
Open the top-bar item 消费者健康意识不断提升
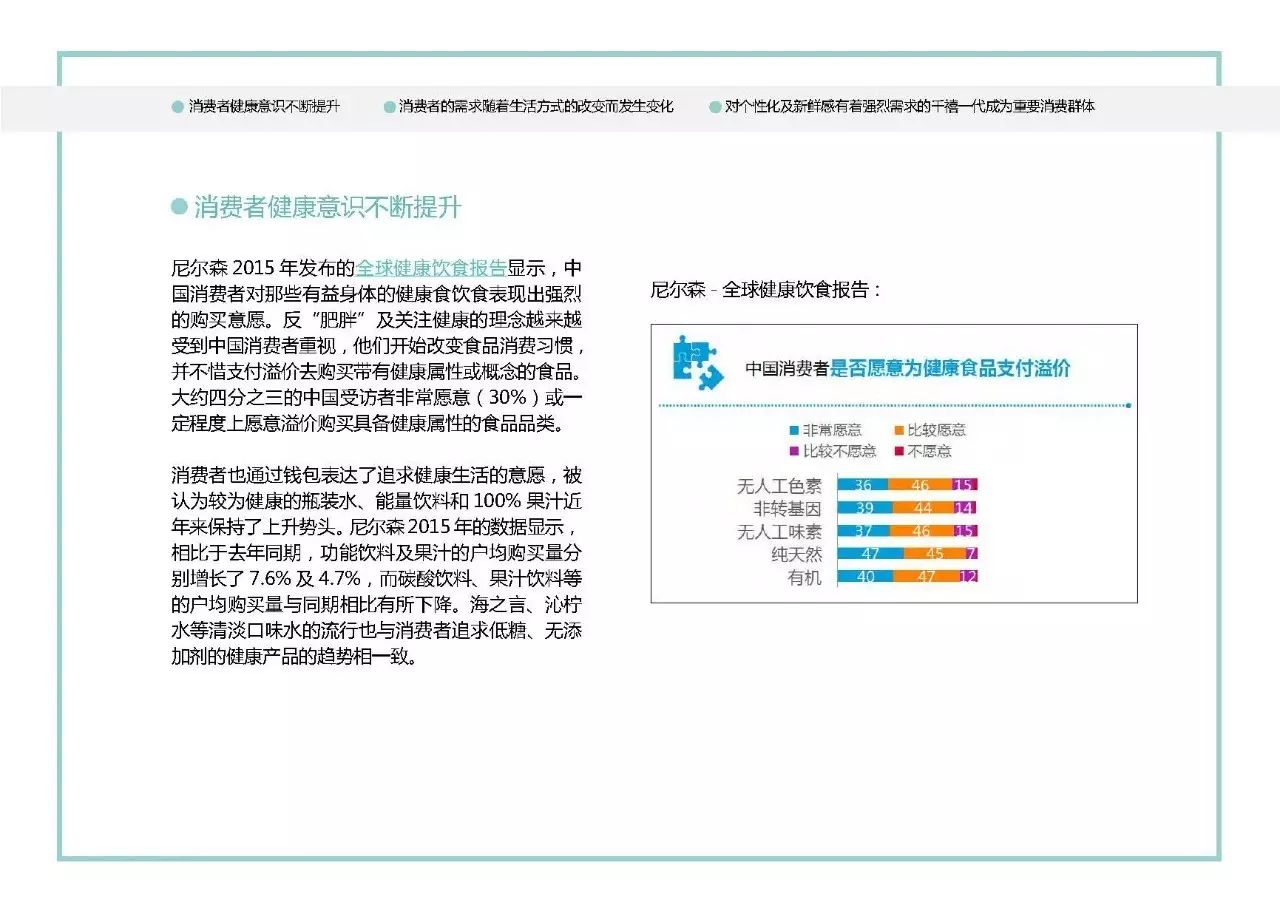(x=265, y=106)
